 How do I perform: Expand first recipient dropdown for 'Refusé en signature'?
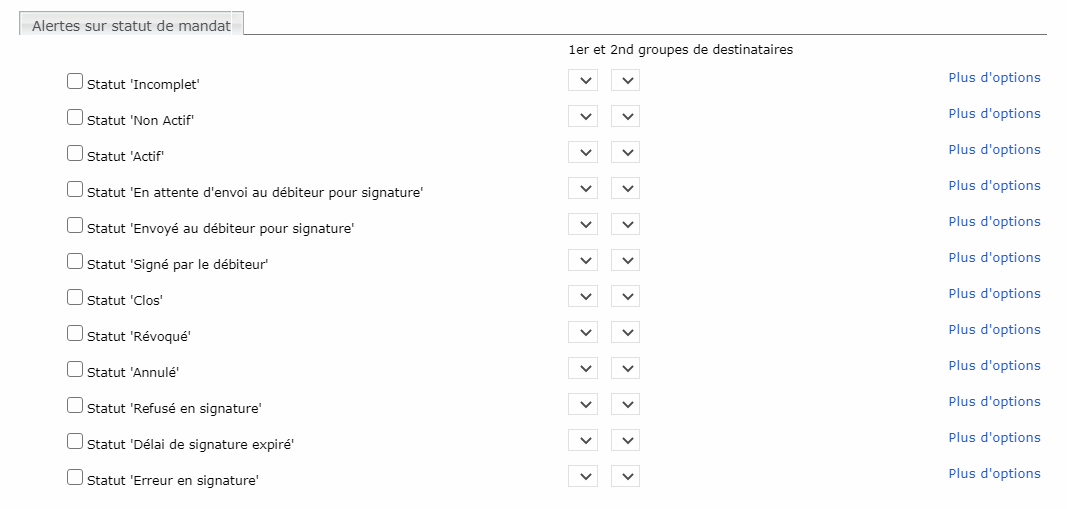point(583,404)
